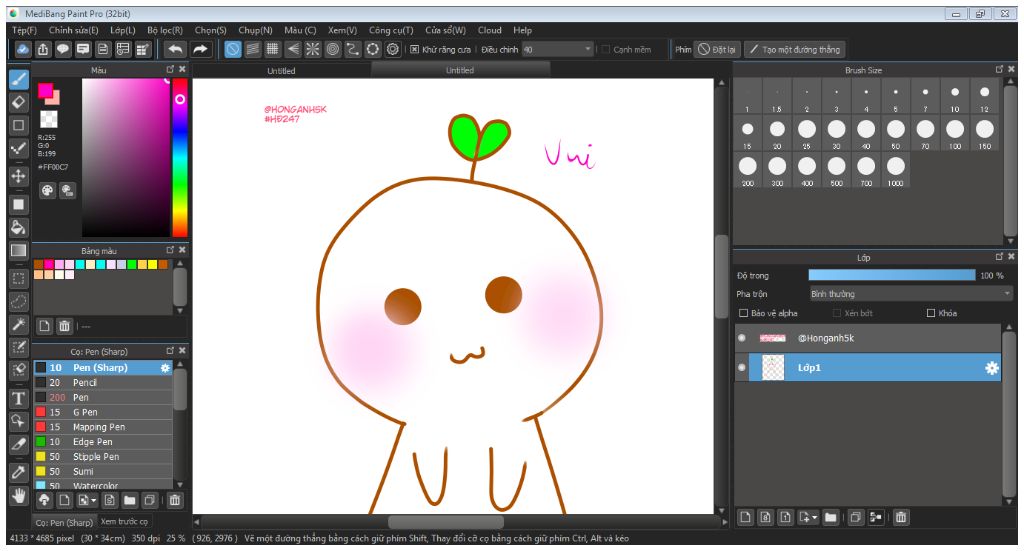
Task: Select the Pencil brush
Action: coord(103,383)
